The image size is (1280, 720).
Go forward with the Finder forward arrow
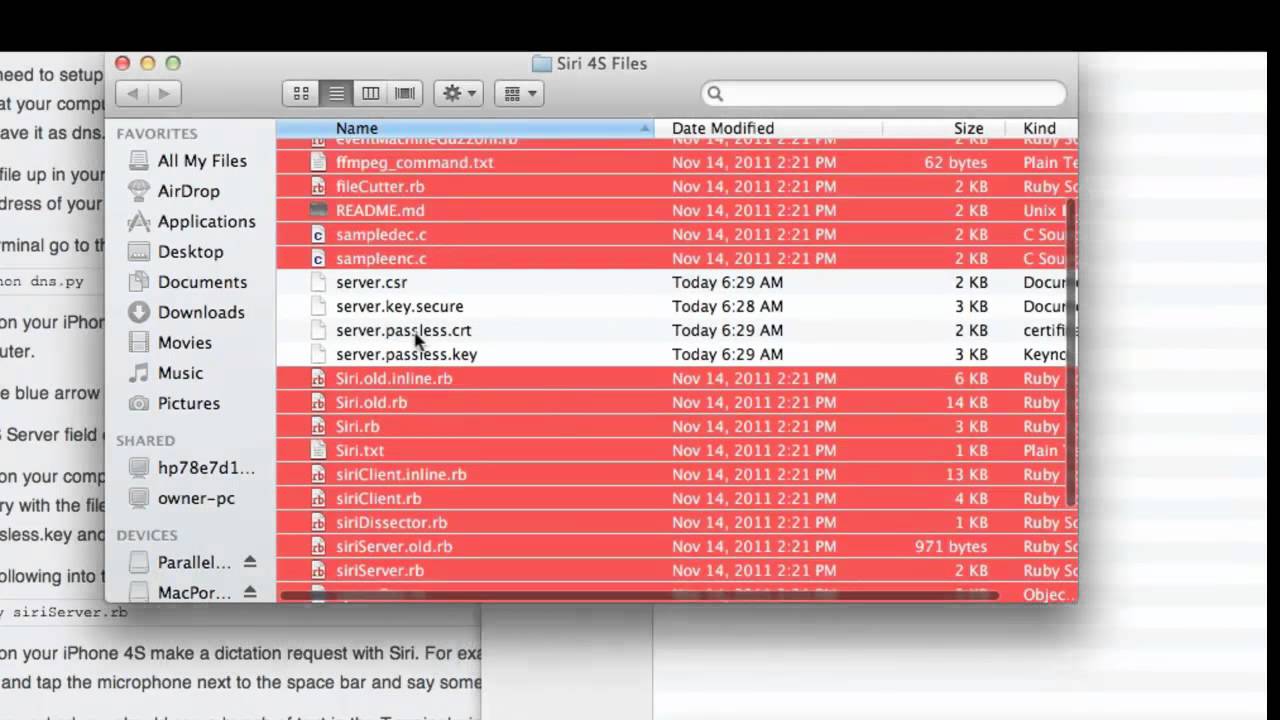pos(164,94)
